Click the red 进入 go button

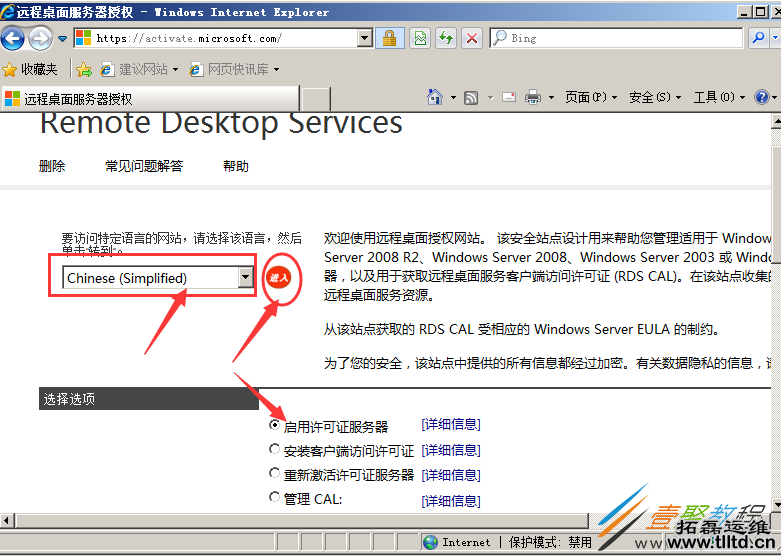pos(278,278)
